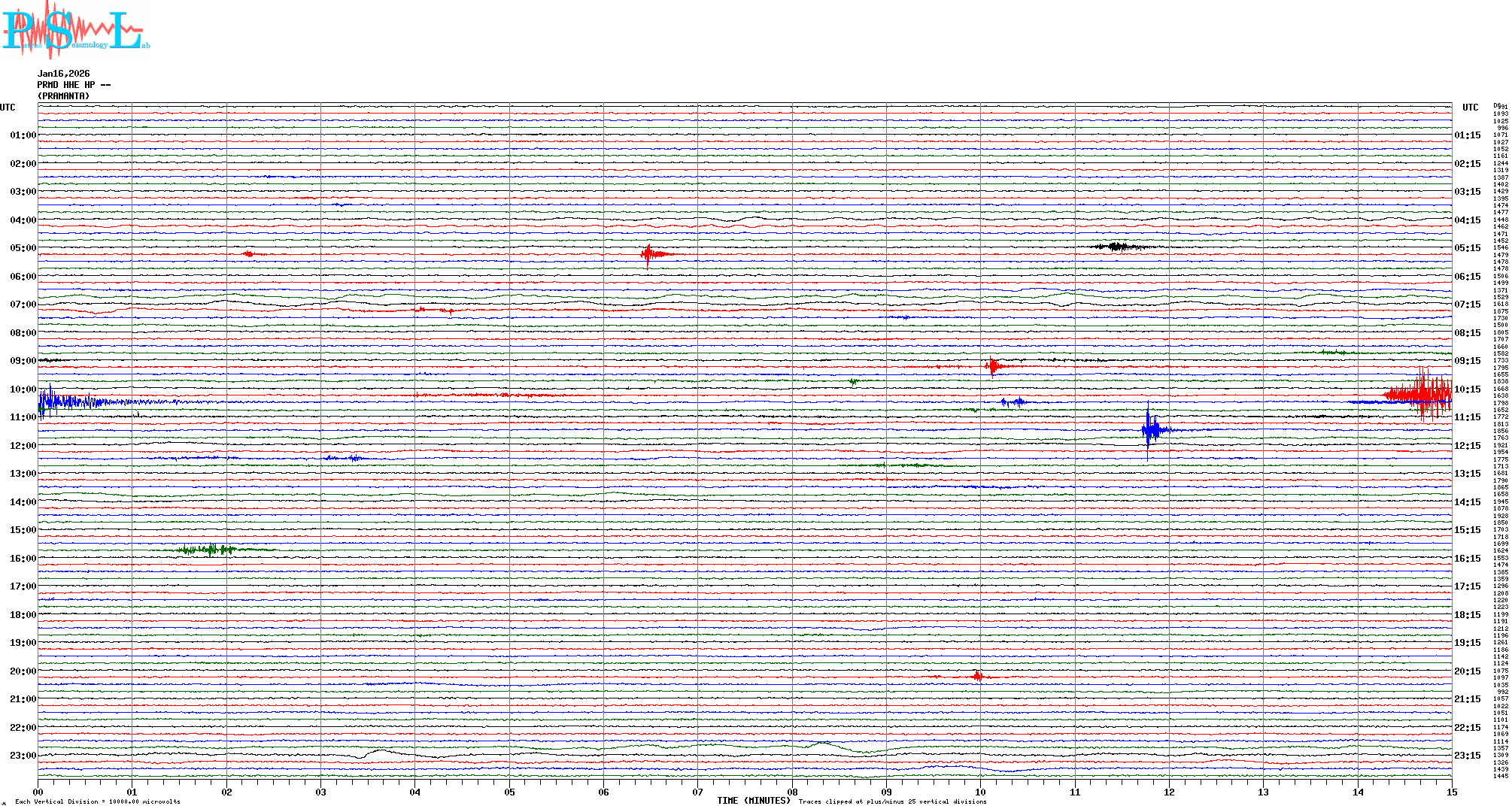Click the vertical division scale note
The height and width of the screenshot is (812, 1512).
pyautogui.click(x=98, y=801)
